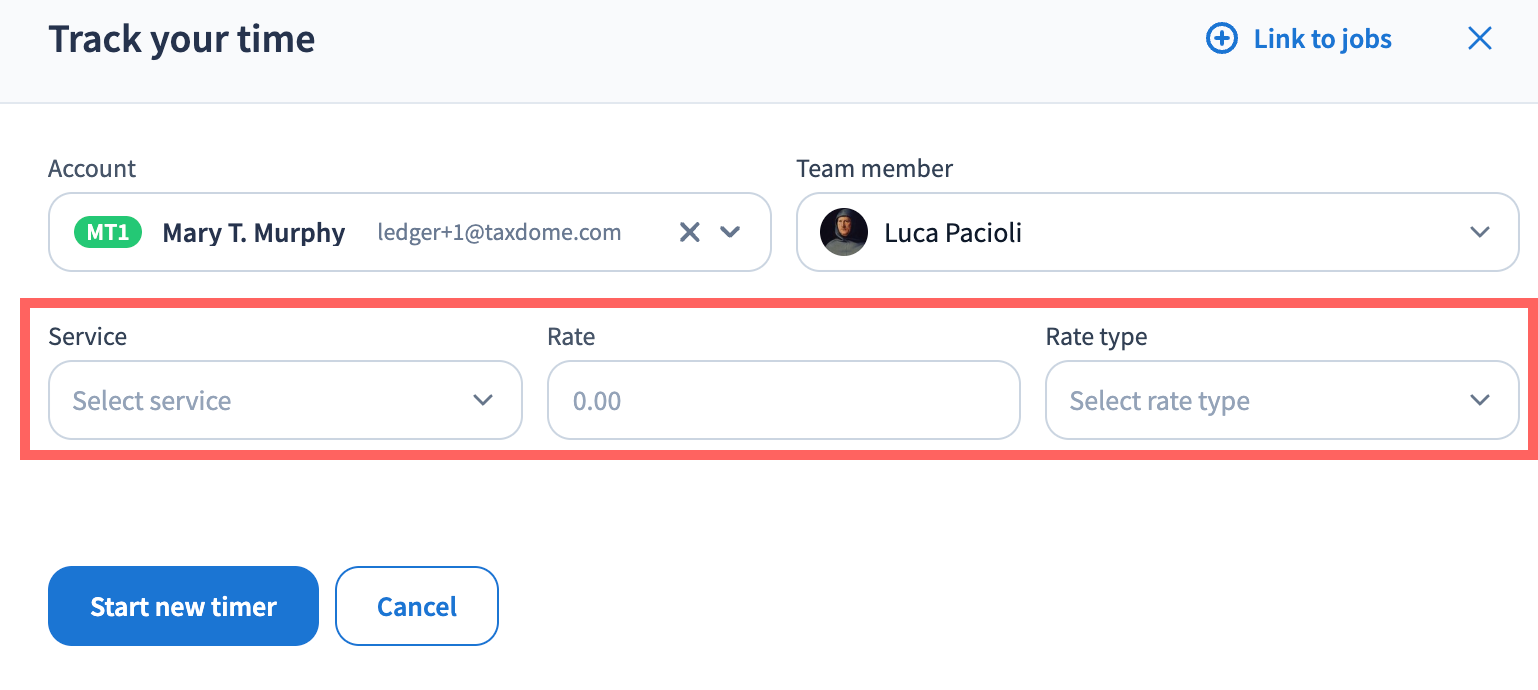The width and height of the screenshot is (1538, 690).
Task: Expand the Account dropdown chevron
Action: pyautogui.click(x=730, y=232)
